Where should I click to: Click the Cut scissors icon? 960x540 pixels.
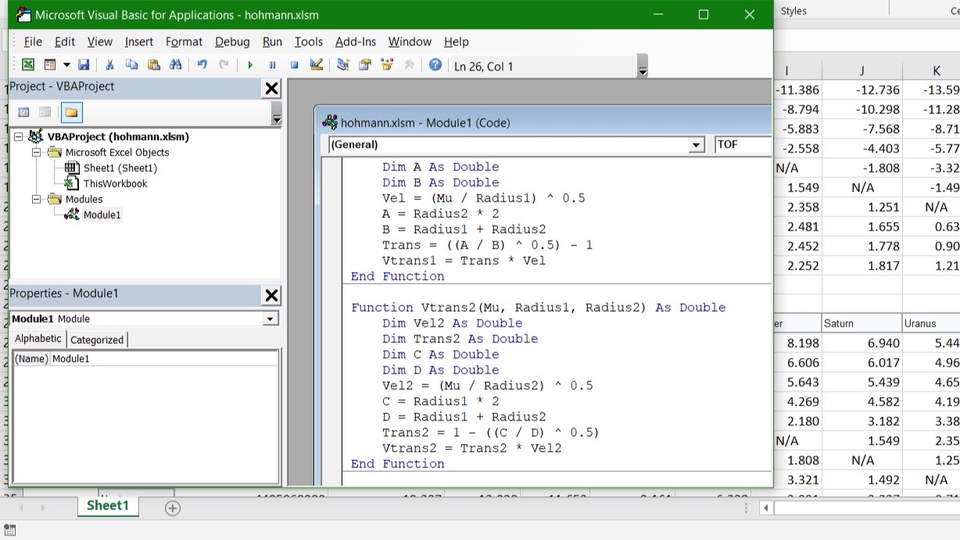point(110,64)
